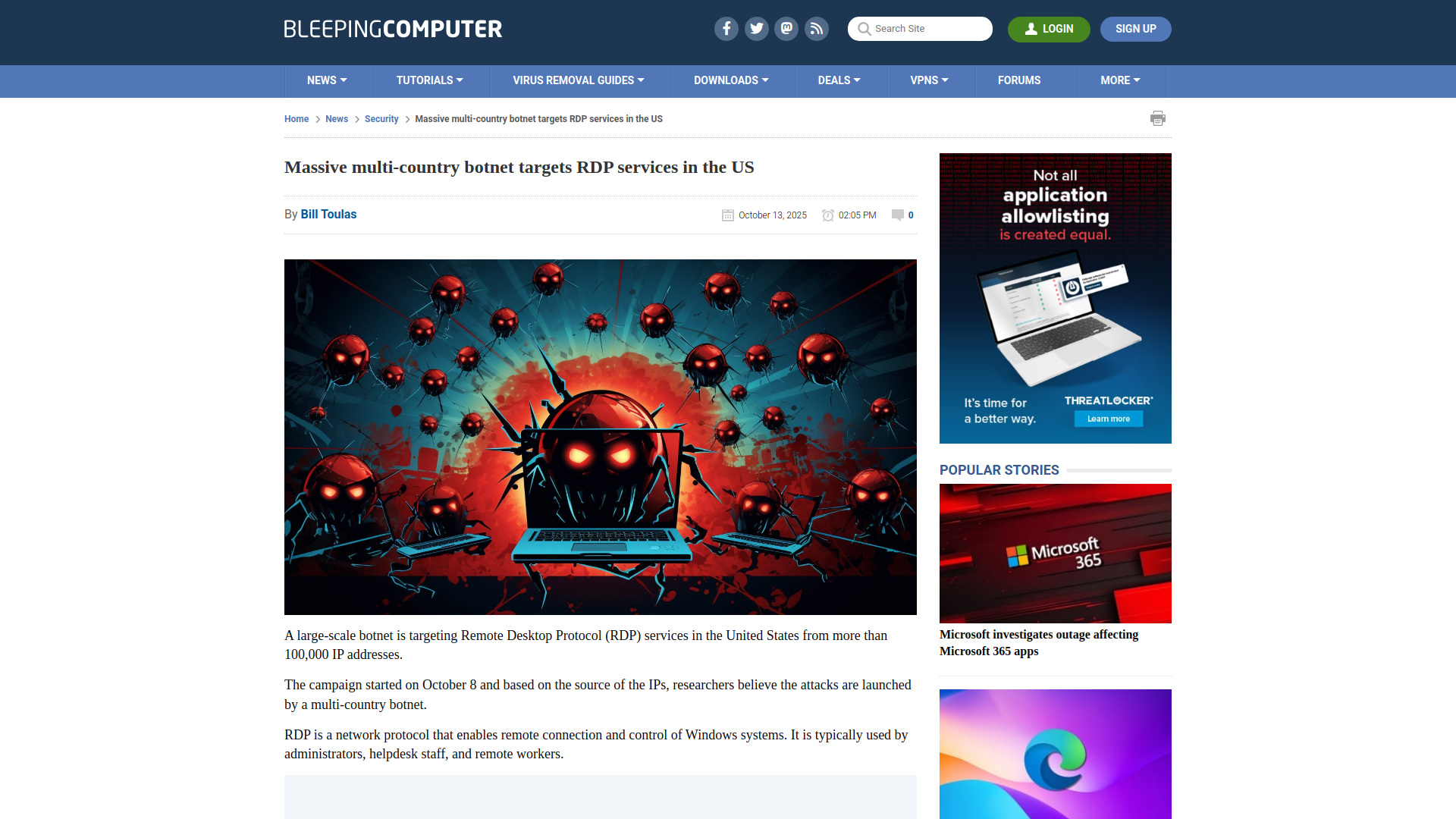The image size is (1456, 819).
Task: Click the user silhouette icon on LOGIN
Action: pyautogui.click(x=1031, y=29)
